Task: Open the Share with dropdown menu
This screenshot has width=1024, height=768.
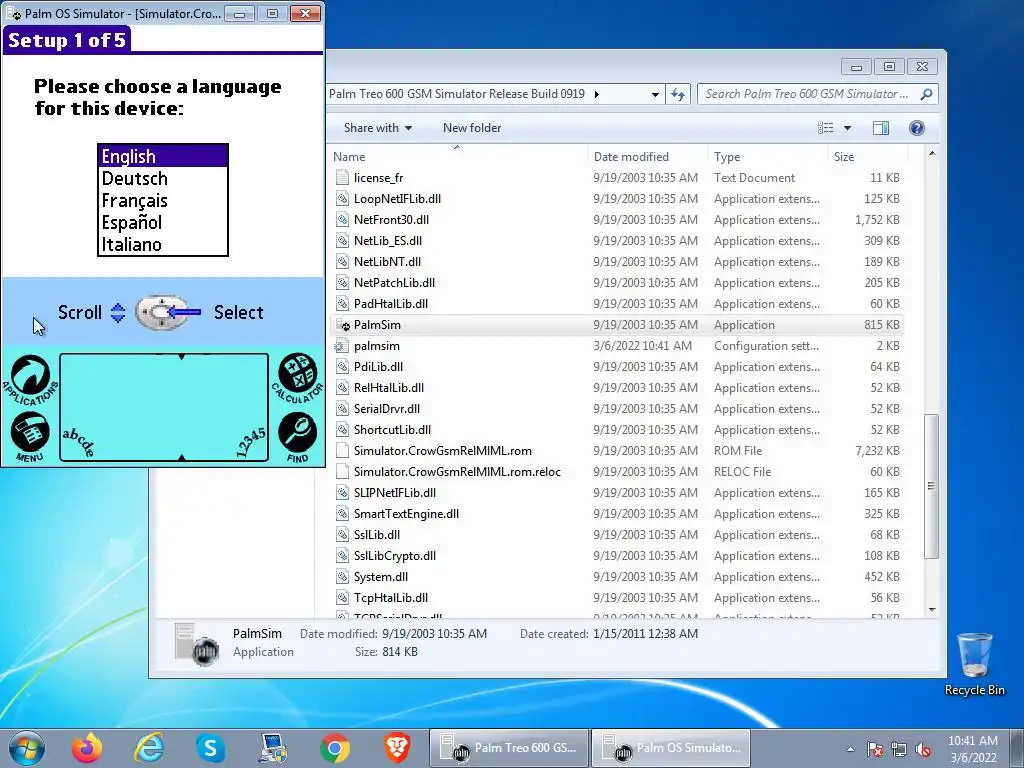Action: [377, 128]
